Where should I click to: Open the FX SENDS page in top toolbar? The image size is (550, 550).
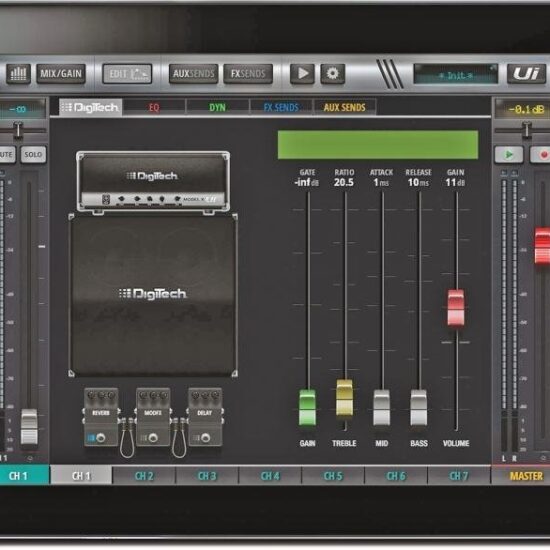click(x=248, y=74)
